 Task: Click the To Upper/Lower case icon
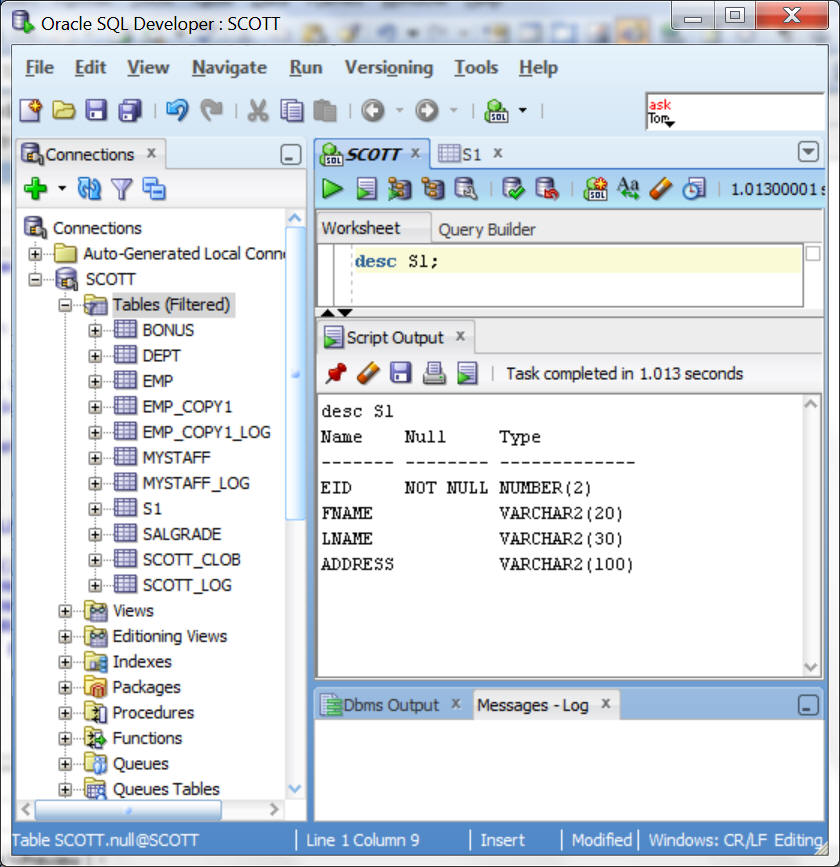(x=628, y=189)
